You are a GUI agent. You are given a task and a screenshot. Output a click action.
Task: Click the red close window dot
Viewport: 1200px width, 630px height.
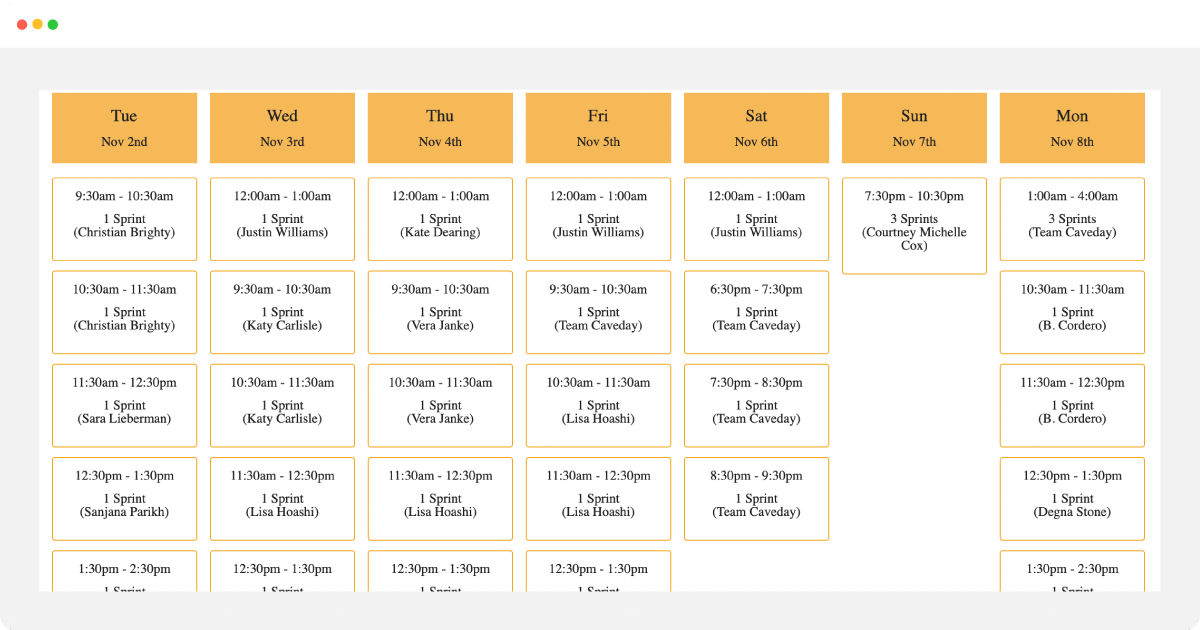(22, 24)
